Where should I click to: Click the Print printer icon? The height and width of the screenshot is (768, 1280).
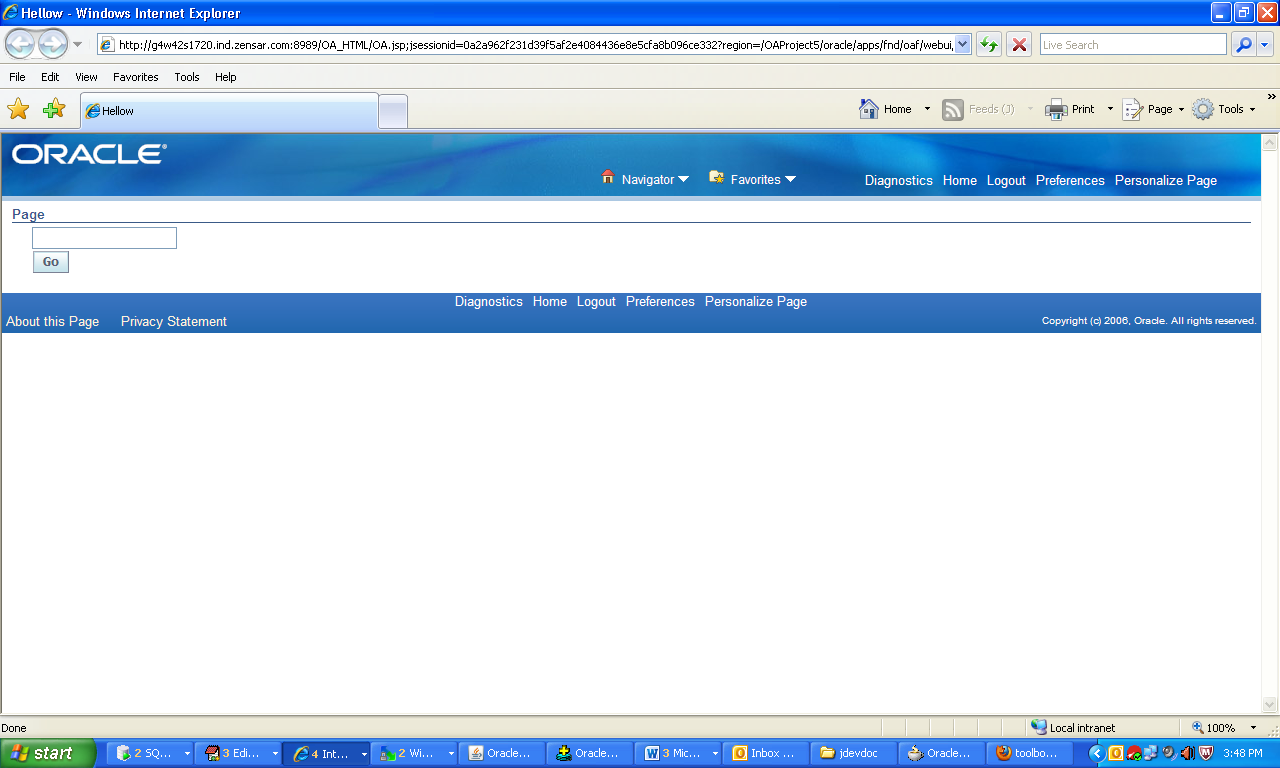tap(1056, 109)
